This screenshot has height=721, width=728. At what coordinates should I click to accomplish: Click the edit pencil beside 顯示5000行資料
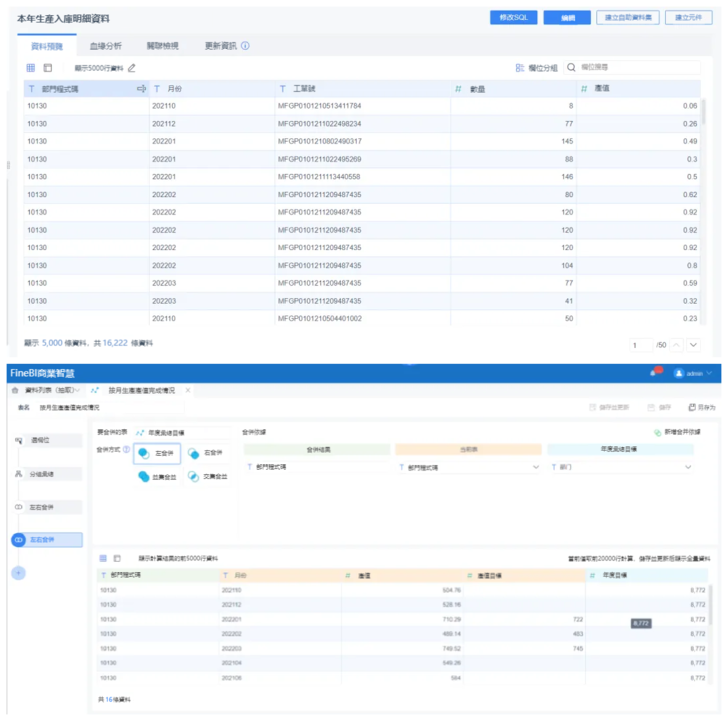132,68
